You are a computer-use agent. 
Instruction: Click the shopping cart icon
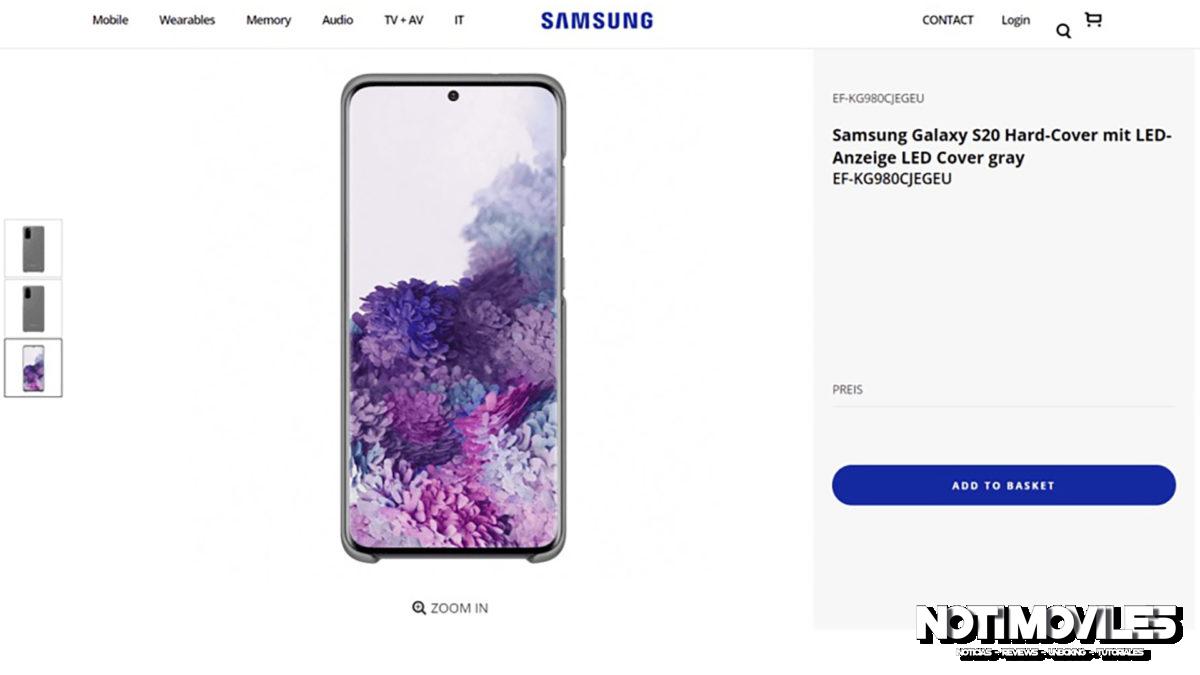pyautogui.click(x=1093, y=20)
